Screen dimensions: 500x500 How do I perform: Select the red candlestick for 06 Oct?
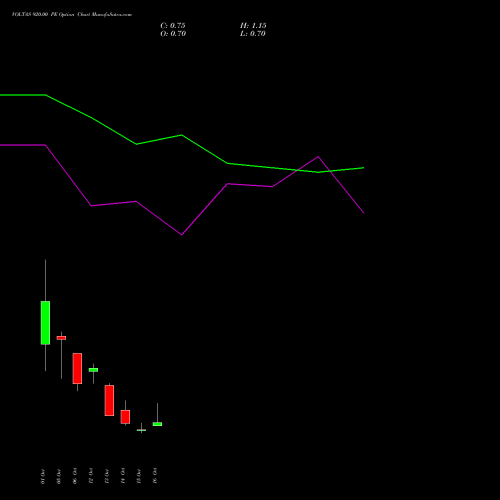coord(77,368)
